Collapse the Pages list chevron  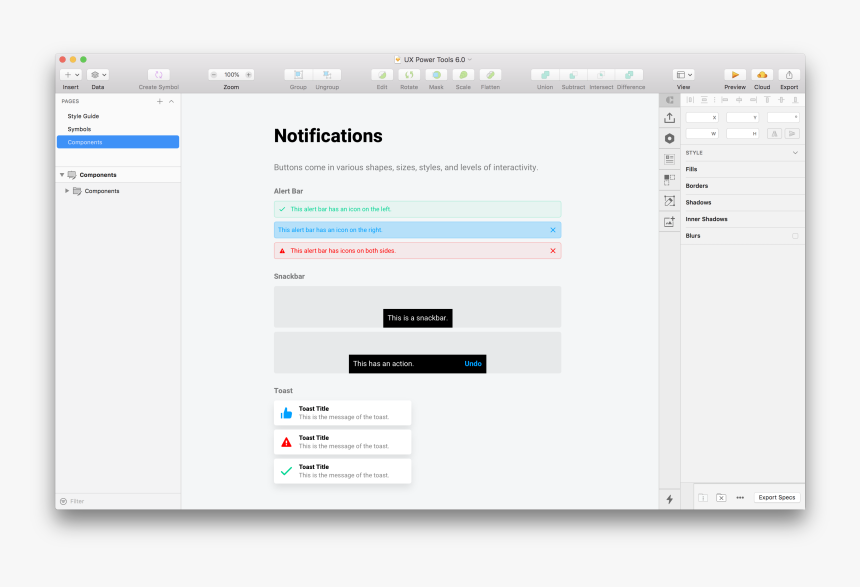click(x=172, y=101)
